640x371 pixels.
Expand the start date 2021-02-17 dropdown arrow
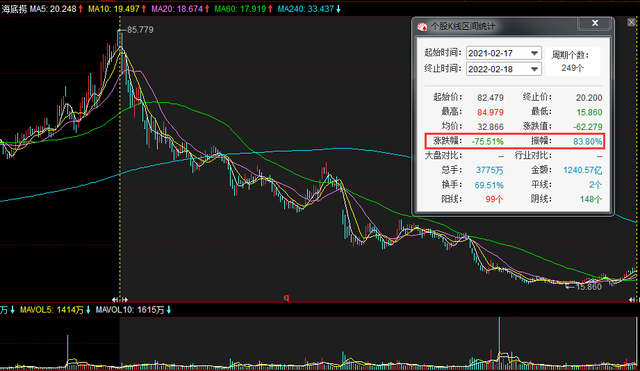(x=534, y=53)
